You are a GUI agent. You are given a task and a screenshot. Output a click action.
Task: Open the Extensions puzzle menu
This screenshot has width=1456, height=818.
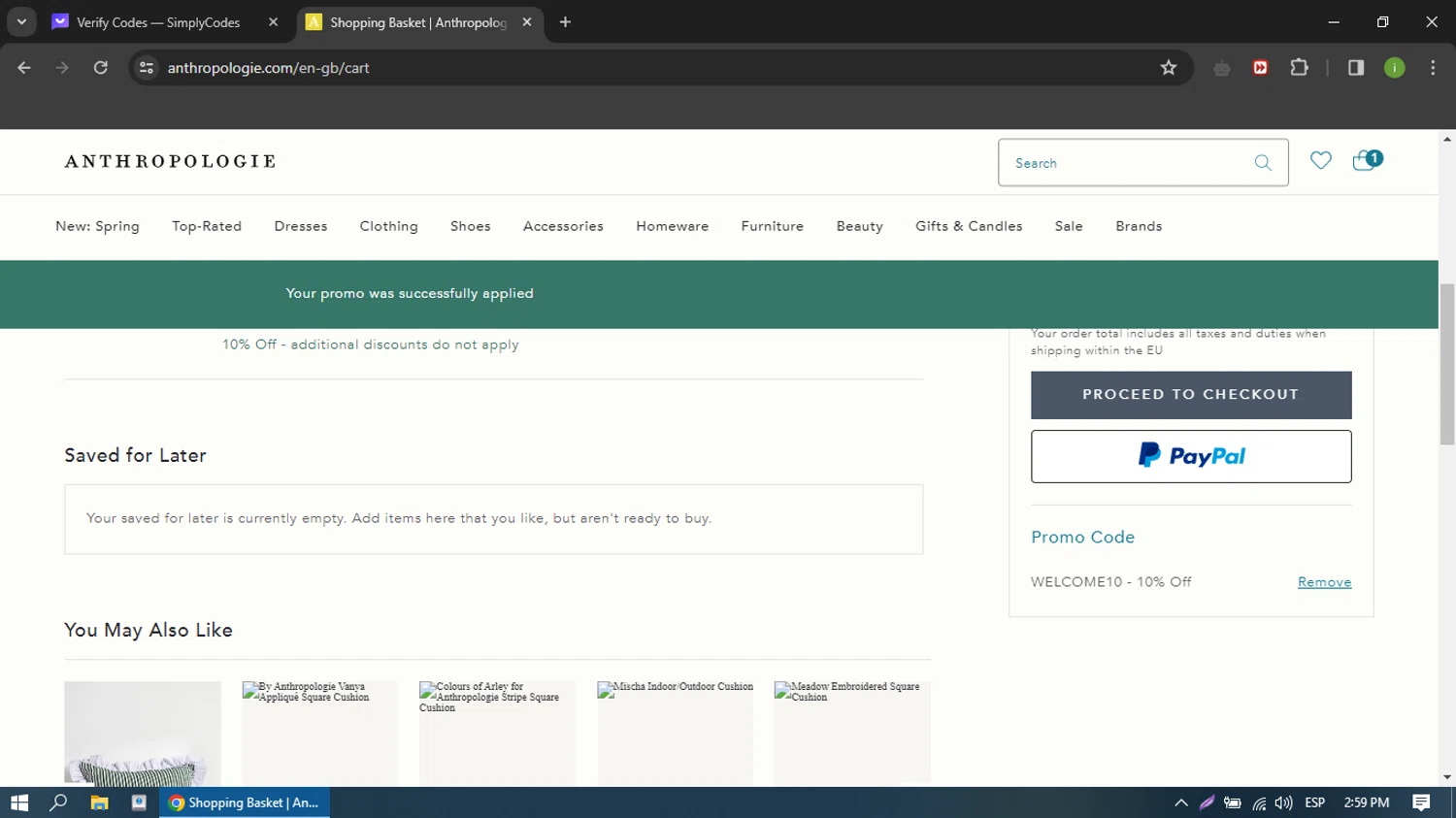1299,68
